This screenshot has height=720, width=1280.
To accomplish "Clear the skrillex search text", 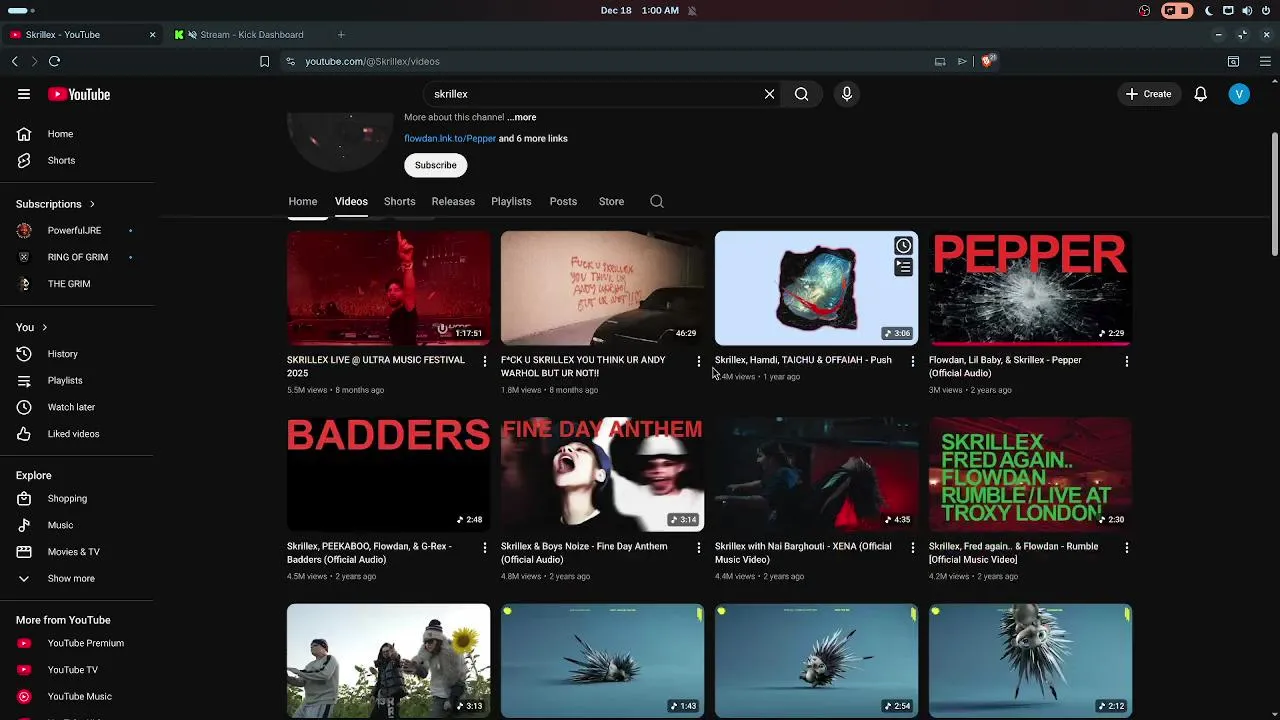I will (x=769, y=94).
